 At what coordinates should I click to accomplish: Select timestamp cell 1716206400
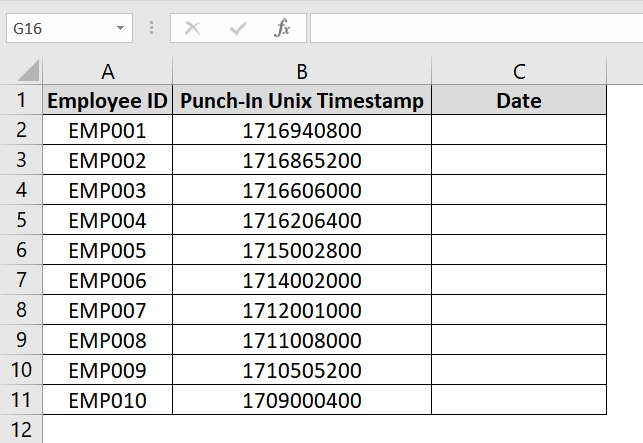click(x=302, y=219)
